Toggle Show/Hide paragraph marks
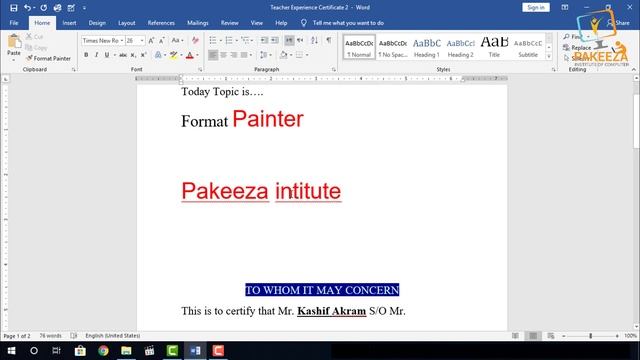The width and height of the screenshot is (640, 360). pos(328,40)
